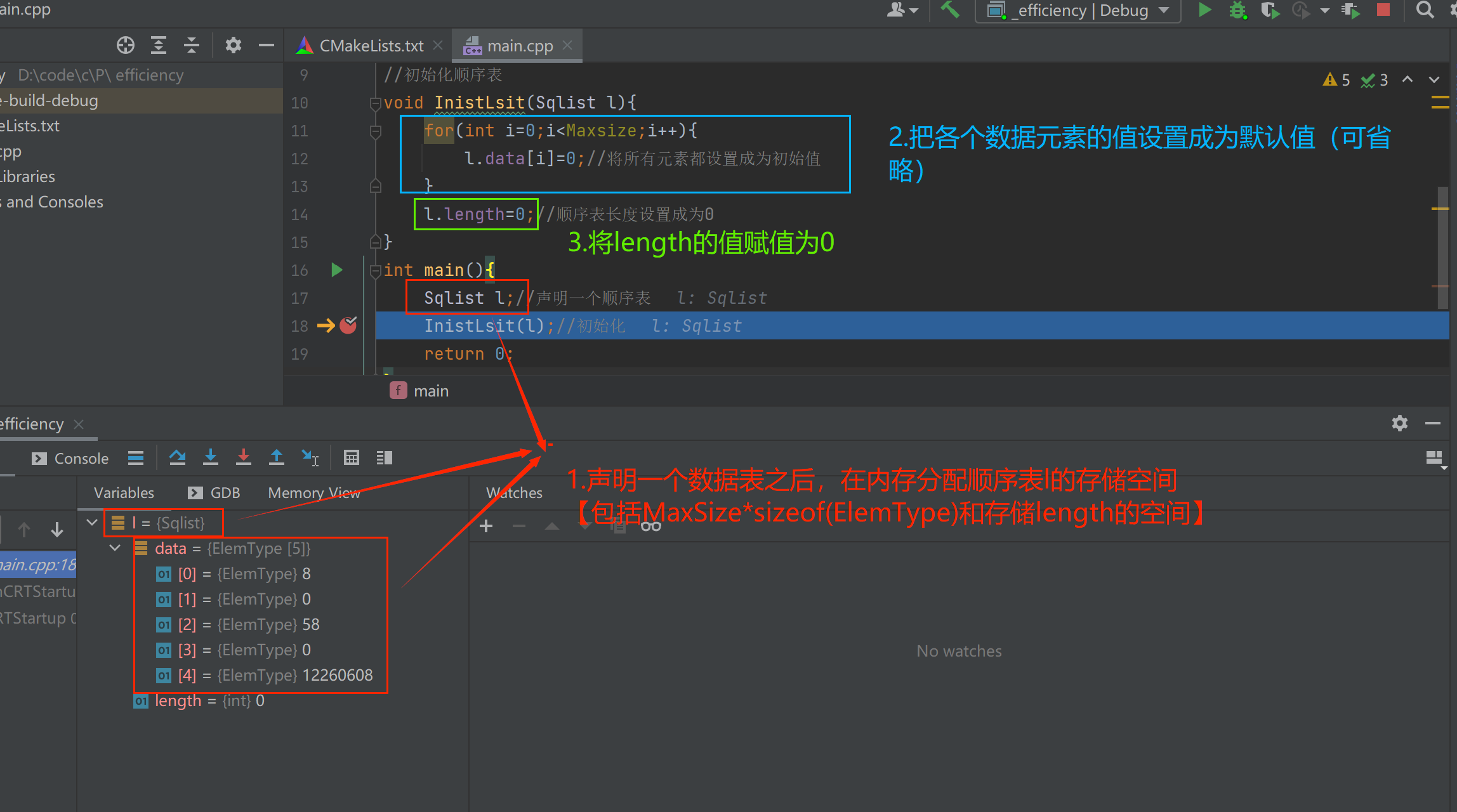This screenshot has width=1457, height=812.
Task: Click run gutter arrow beside main()
Action: point(337,270)
